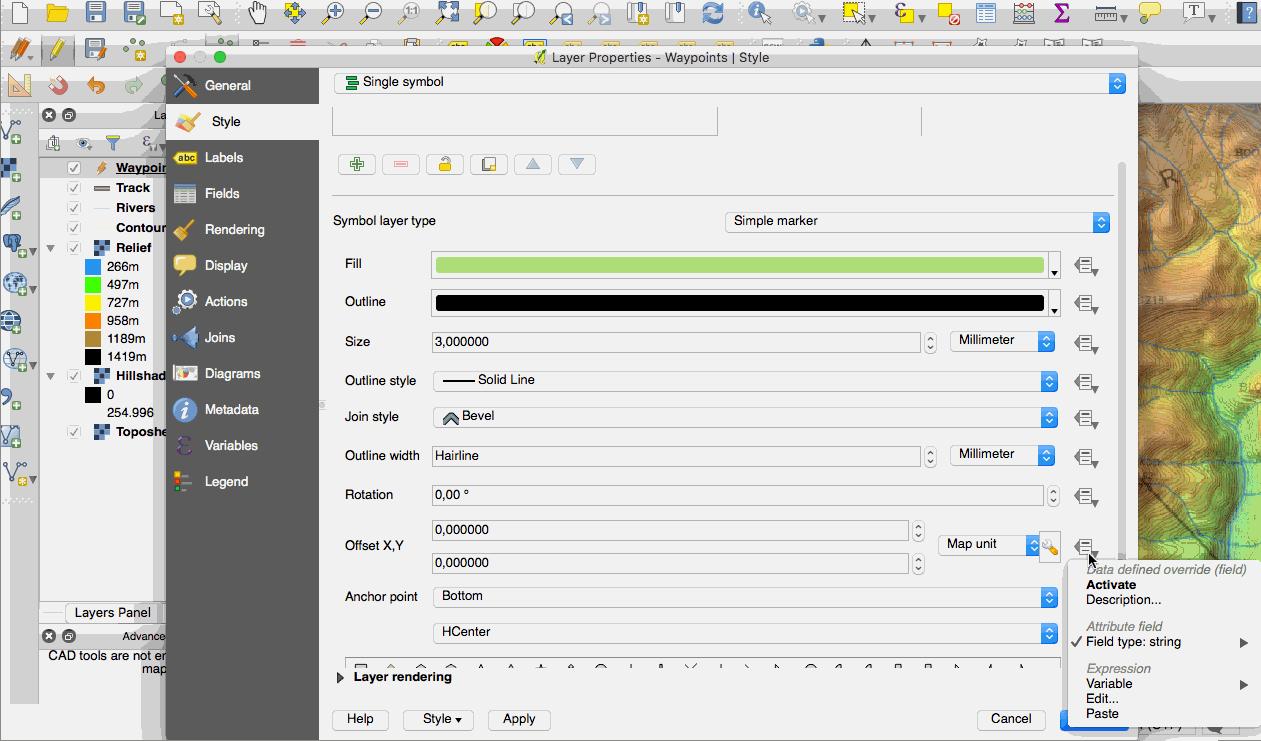Screen dimensions: 1261x741
Task: Open the Join style Bevel dropdown
Action: 745,417
